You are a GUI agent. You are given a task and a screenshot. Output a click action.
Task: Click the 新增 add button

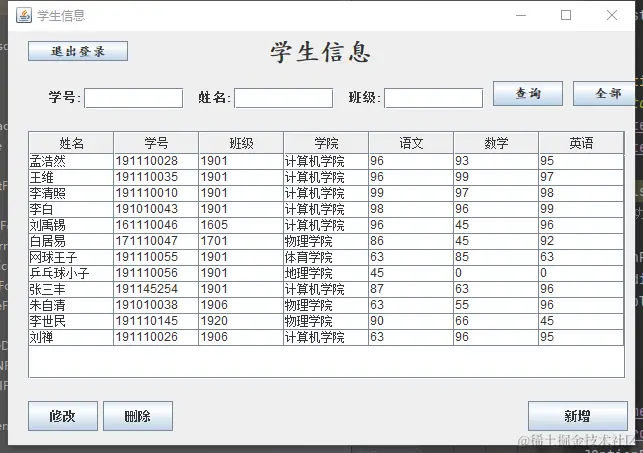click(577, 416)
